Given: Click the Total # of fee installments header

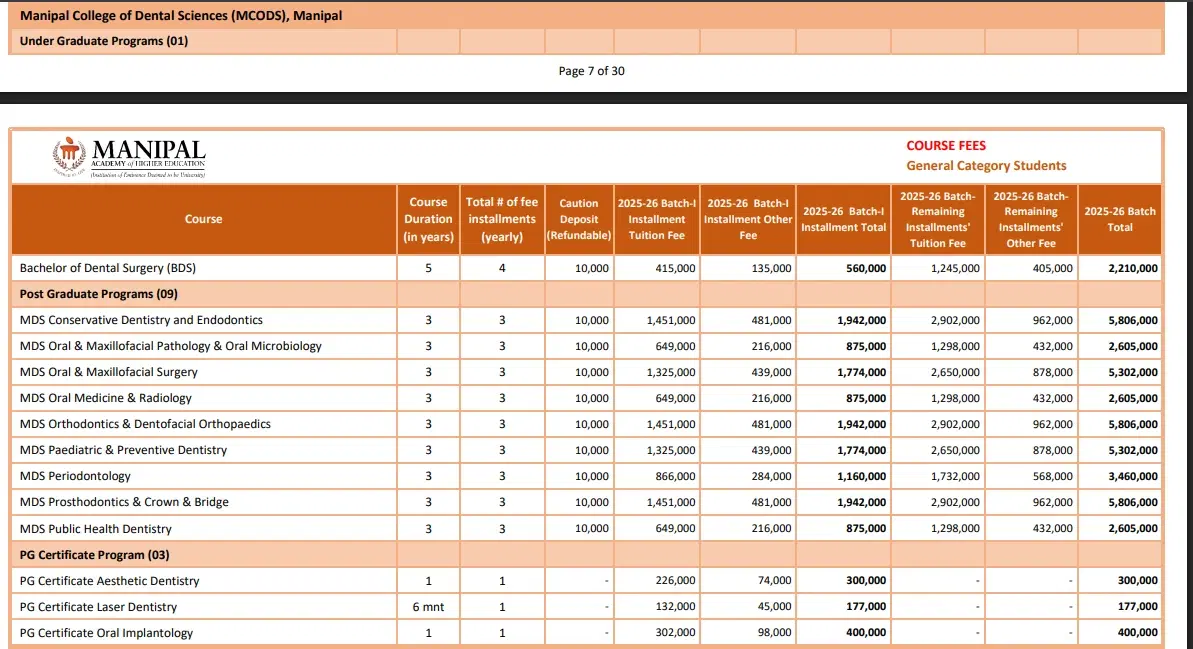Looking at the screenshot, I should click(502, 219).
